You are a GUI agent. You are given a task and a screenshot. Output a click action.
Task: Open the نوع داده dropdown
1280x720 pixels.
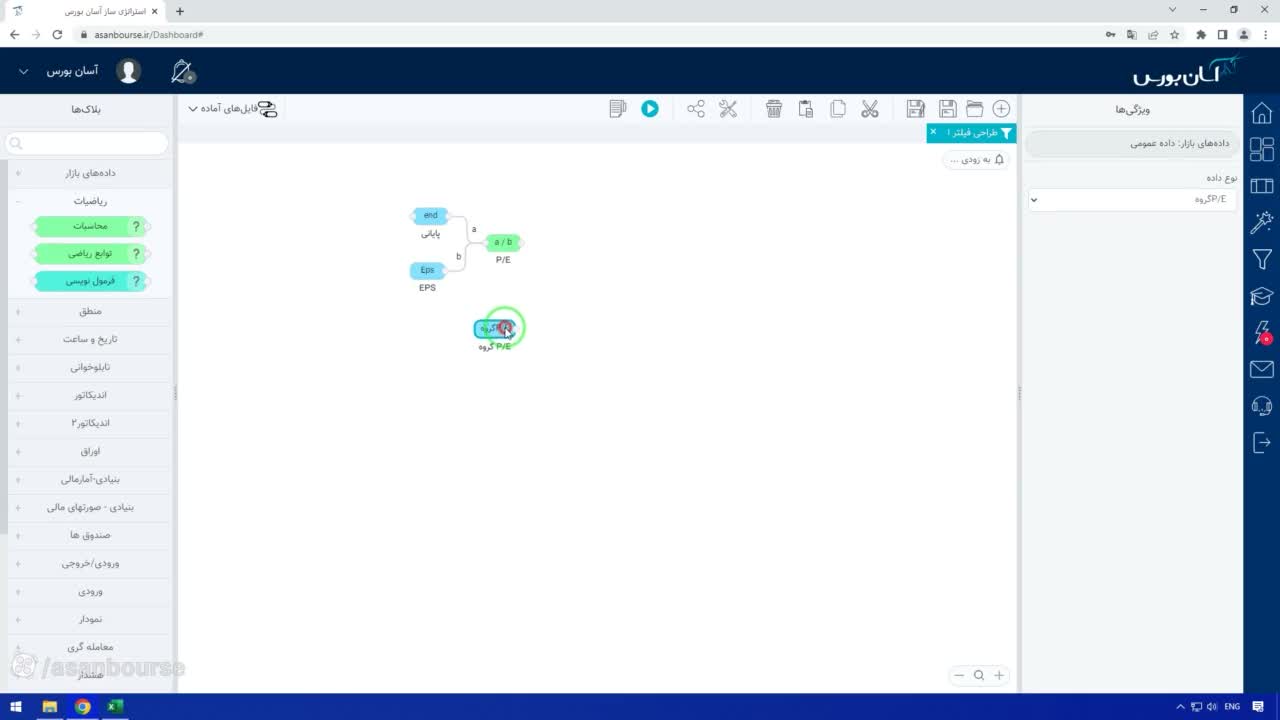click(x=1132, y=199)
